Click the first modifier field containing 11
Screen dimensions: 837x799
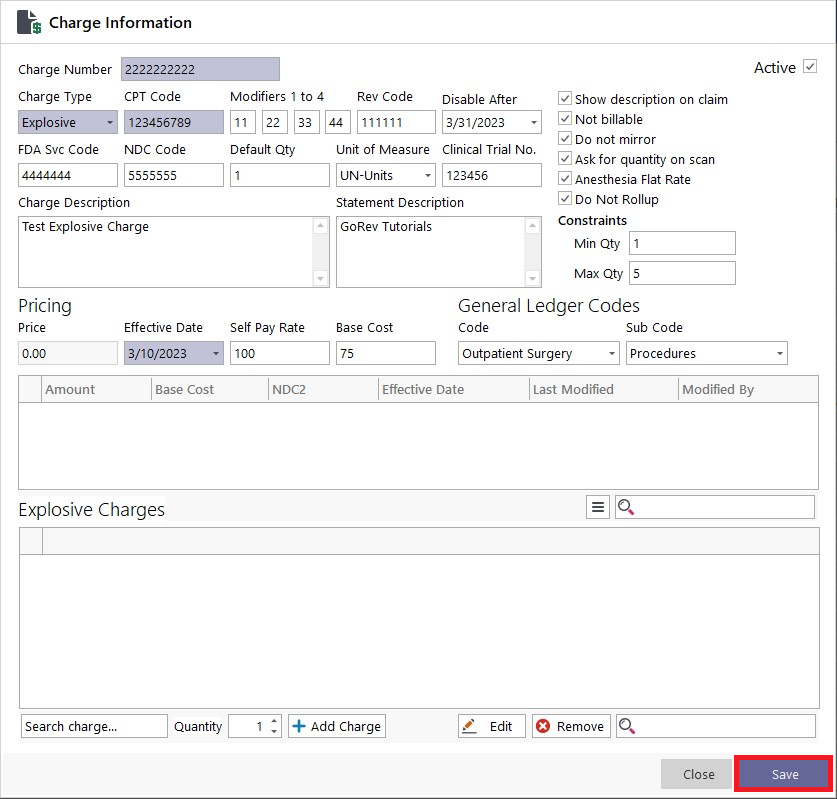243,122
